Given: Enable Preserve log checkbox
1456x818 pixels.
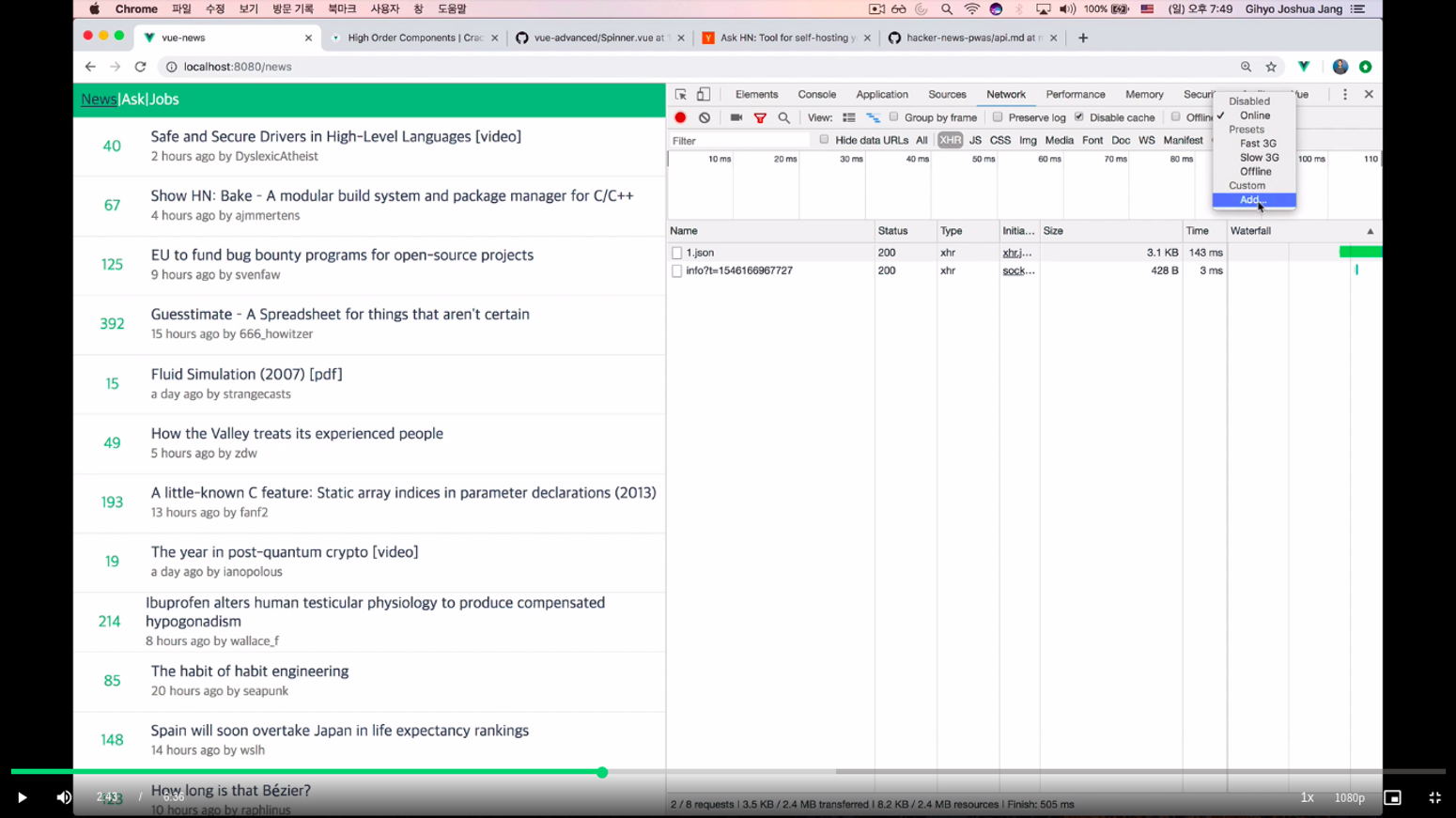Looking at the screenshot, I should click(x=998, y=117).
